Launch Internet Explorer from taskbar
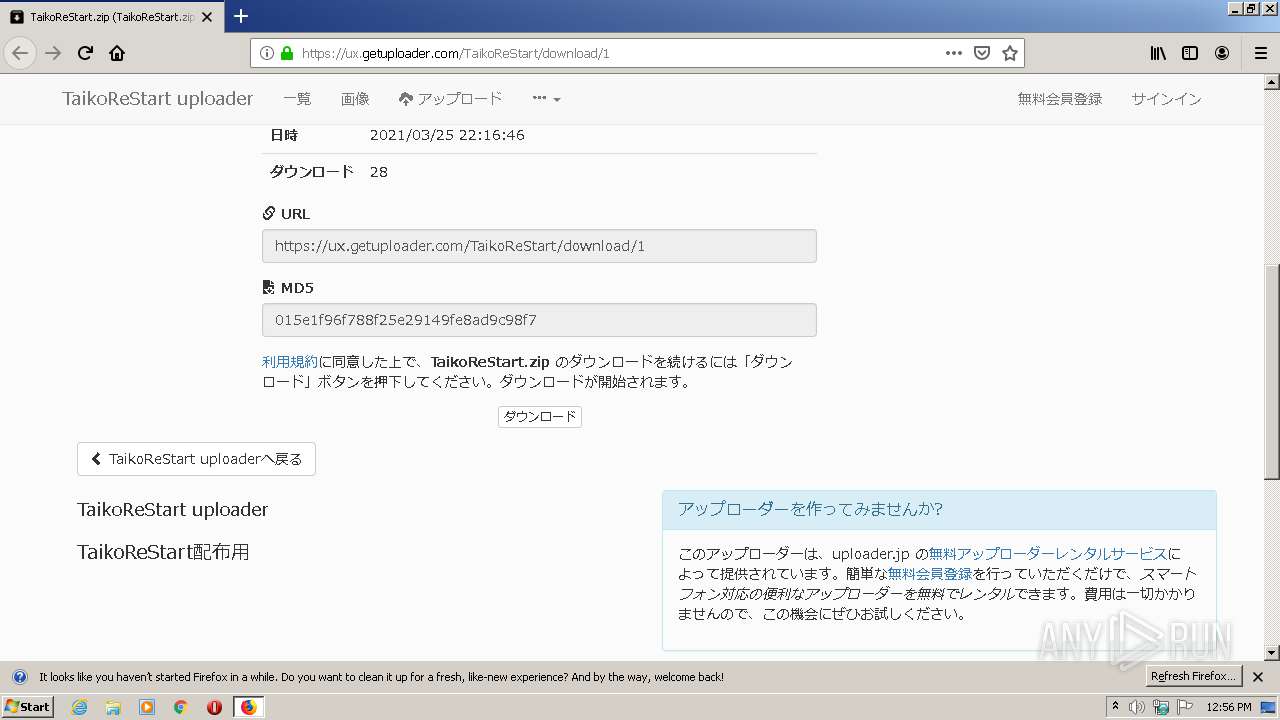 pyautogui.click(x=79, y=707)
